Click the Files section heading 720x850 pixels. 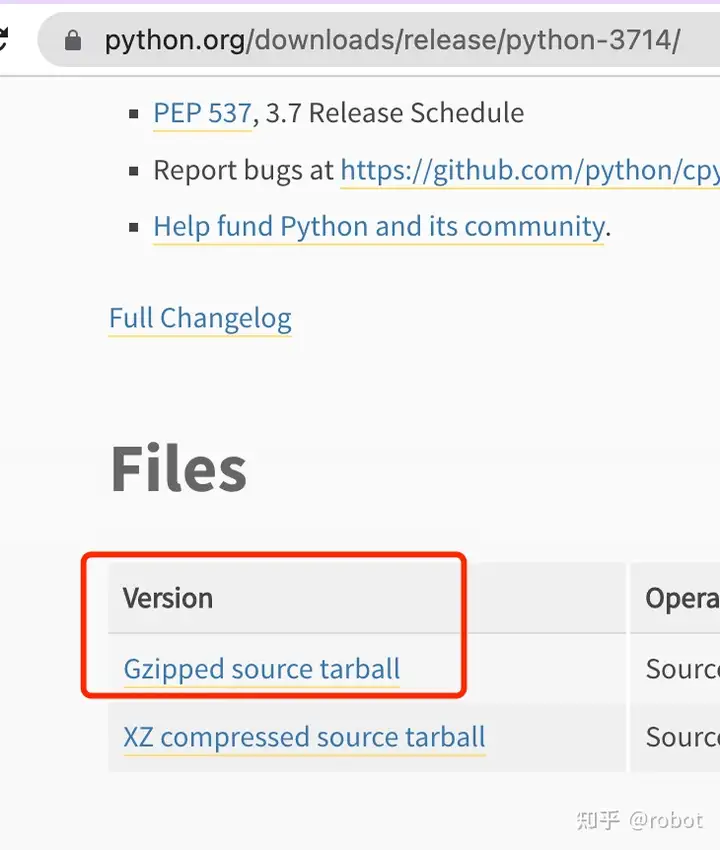click(x=178, y=469)
